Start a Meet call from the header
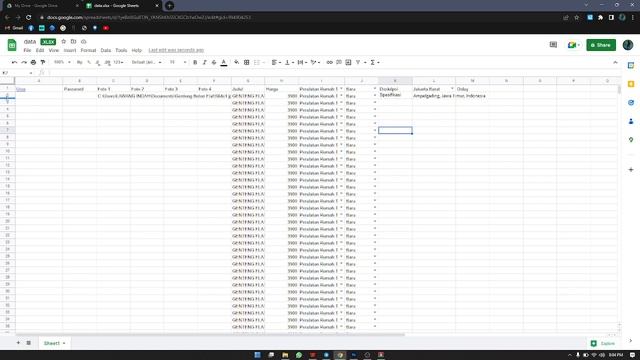 click(x=573, y=45)
